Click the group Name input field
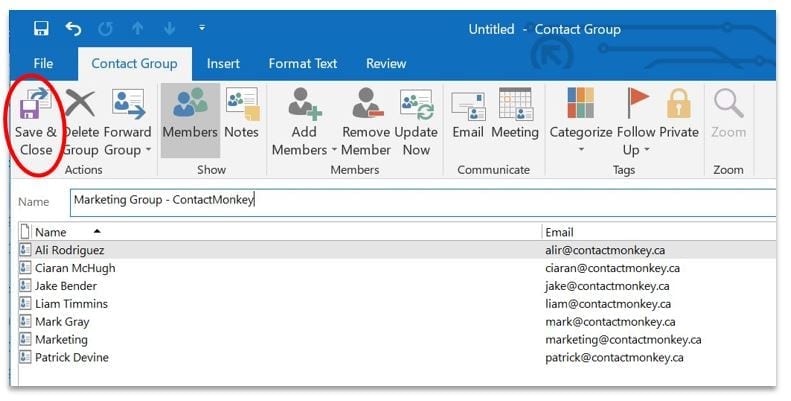The image size is (791, 401). click(423, 203)
